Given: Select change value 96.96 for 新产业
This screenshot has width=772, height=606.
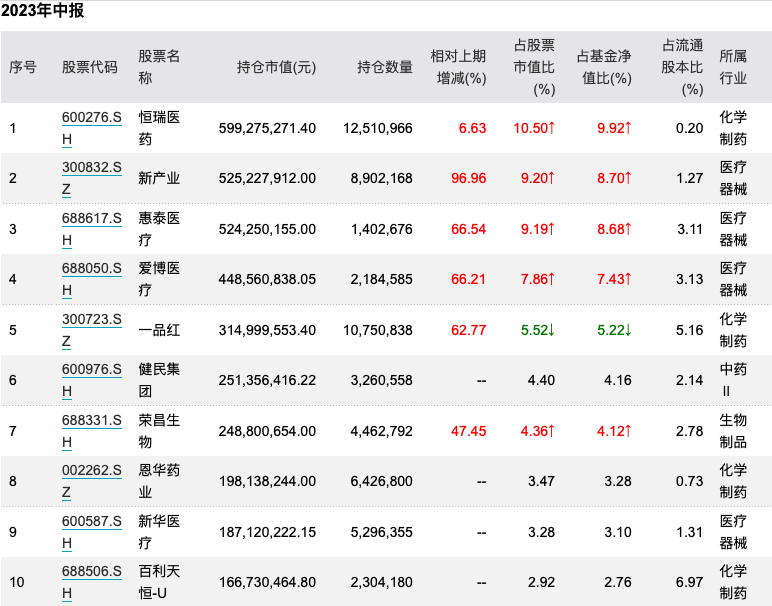Looking at the screenshot, I should click(x=469, y=178).
